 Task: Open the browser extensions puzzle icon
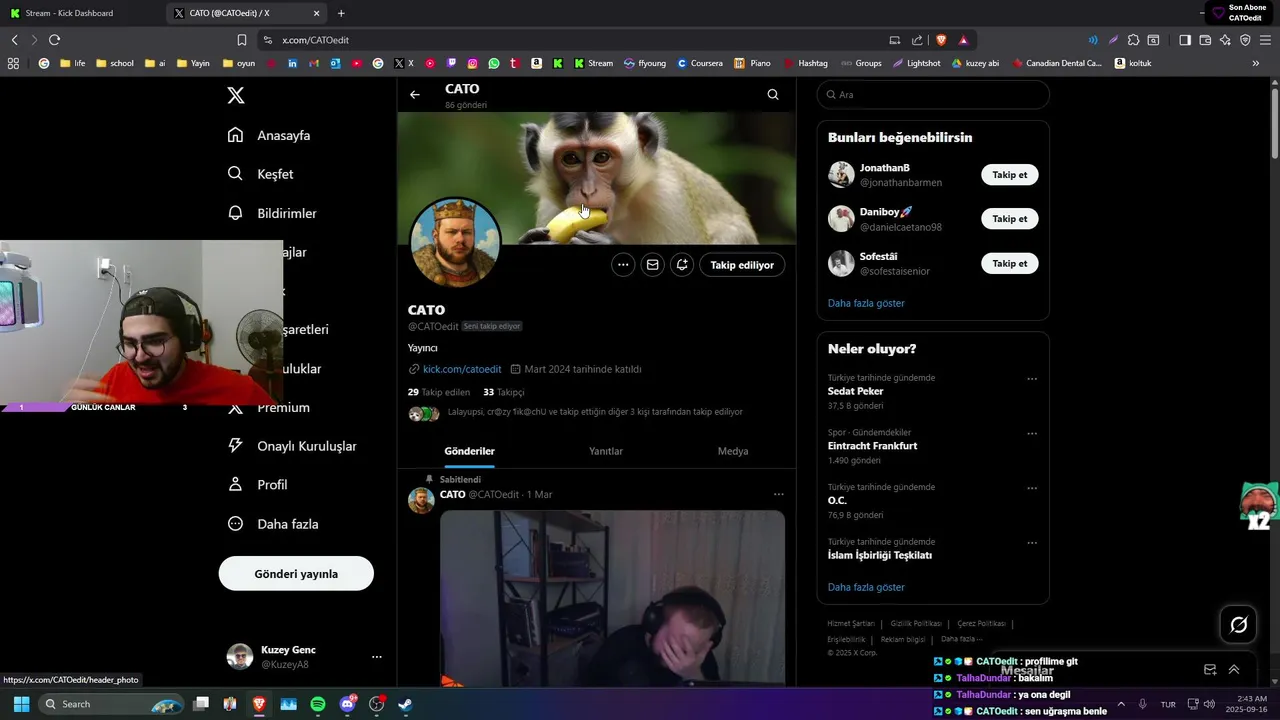[x=1133, y=40]
